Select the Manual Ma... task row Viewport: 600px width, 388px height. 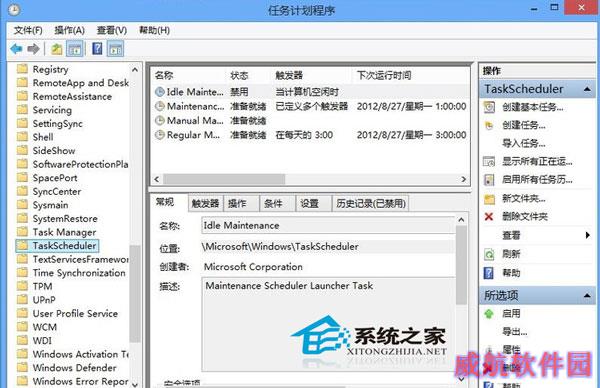click(x=310, y=121)
